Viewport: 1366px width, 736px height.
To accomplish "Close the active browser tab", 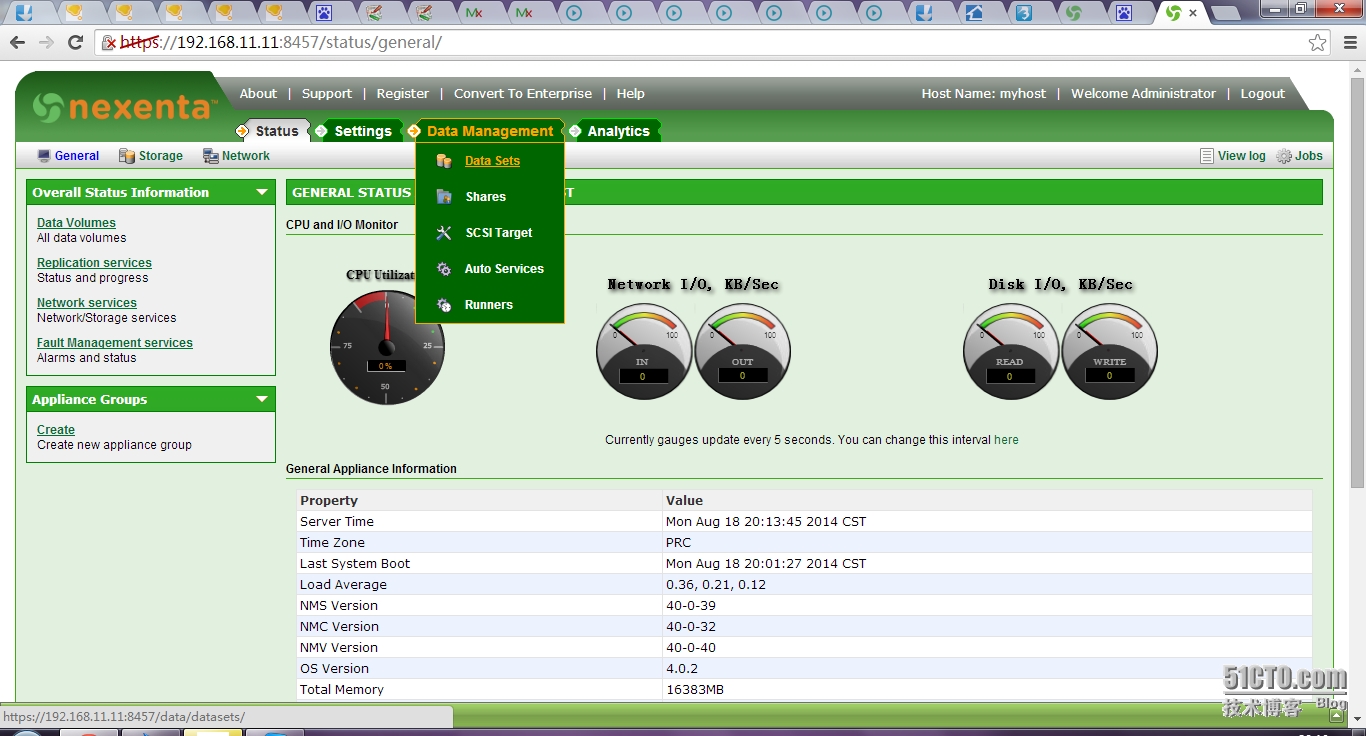I will click(x=1193, y=13).
